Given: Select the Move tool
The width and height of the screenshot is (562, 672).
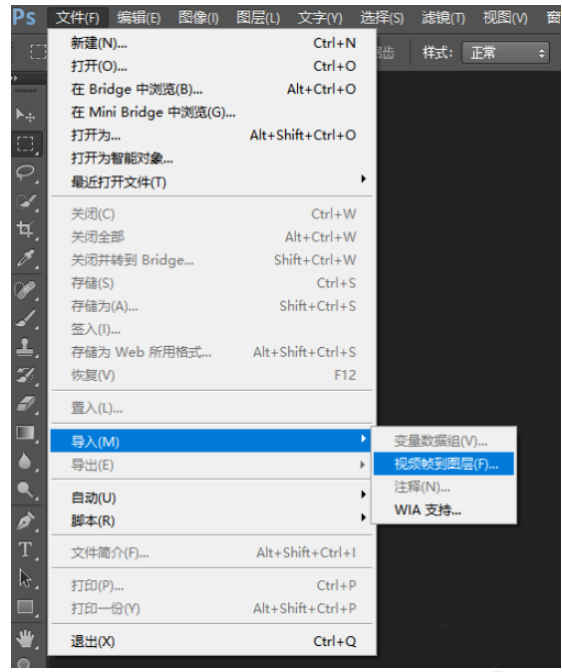Looking at the screenshot, I should tap(25, 115).
